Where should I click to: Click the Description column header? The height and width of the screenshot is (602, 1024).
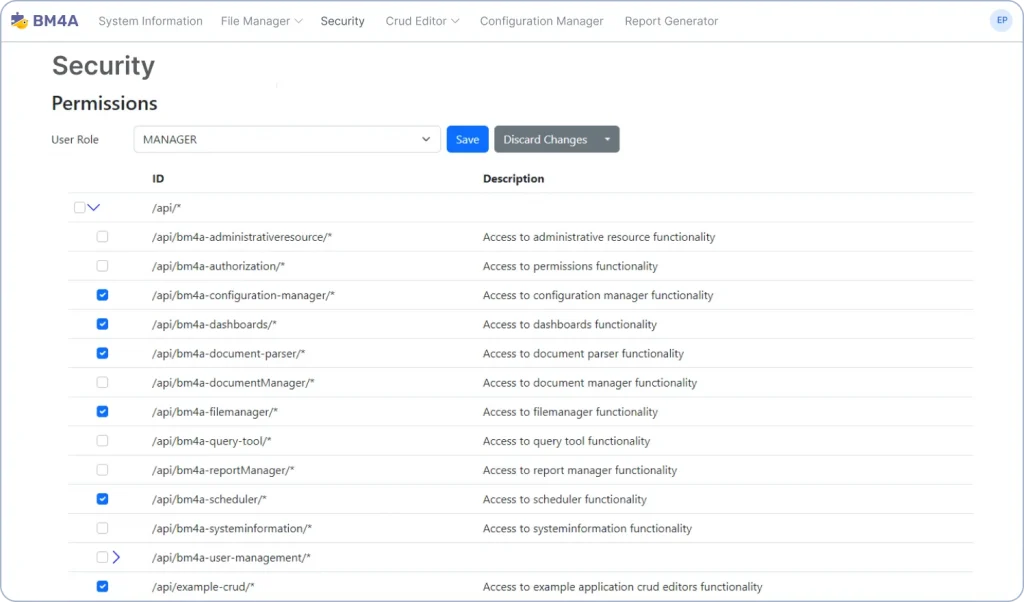pos(513,178)
